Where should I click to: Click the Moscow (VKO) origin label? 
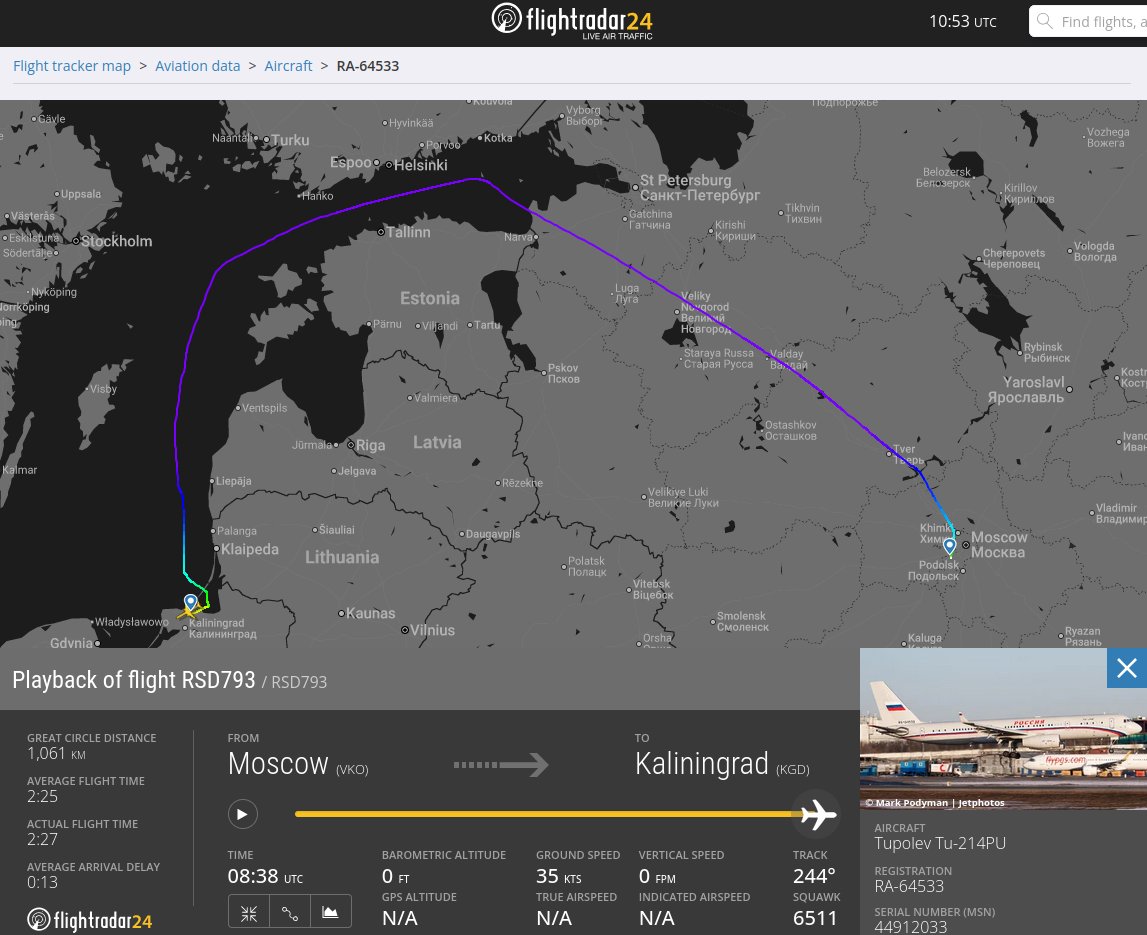[298, 765]
